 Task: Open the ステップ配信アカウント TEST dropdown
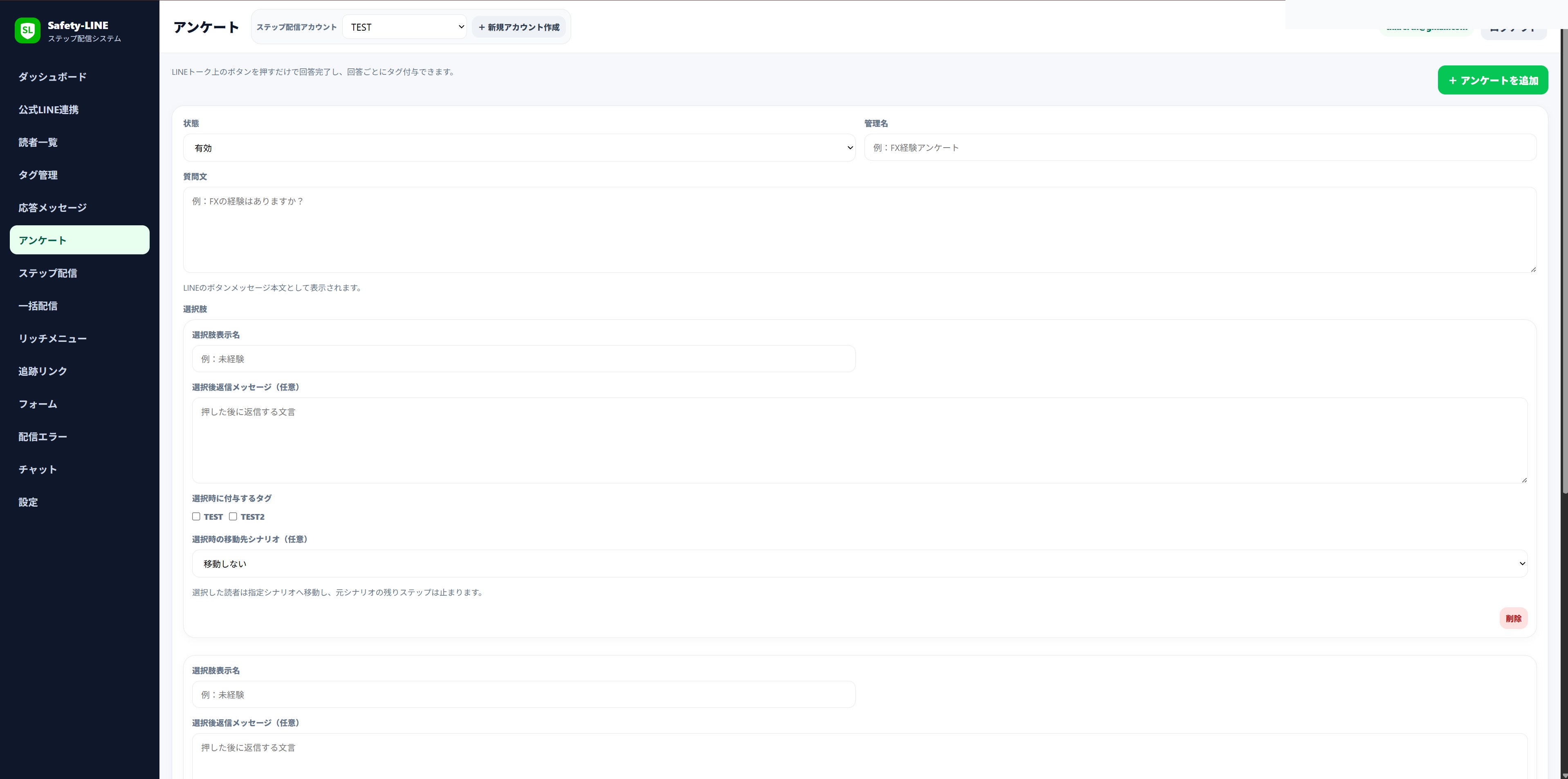click(404, 27)
